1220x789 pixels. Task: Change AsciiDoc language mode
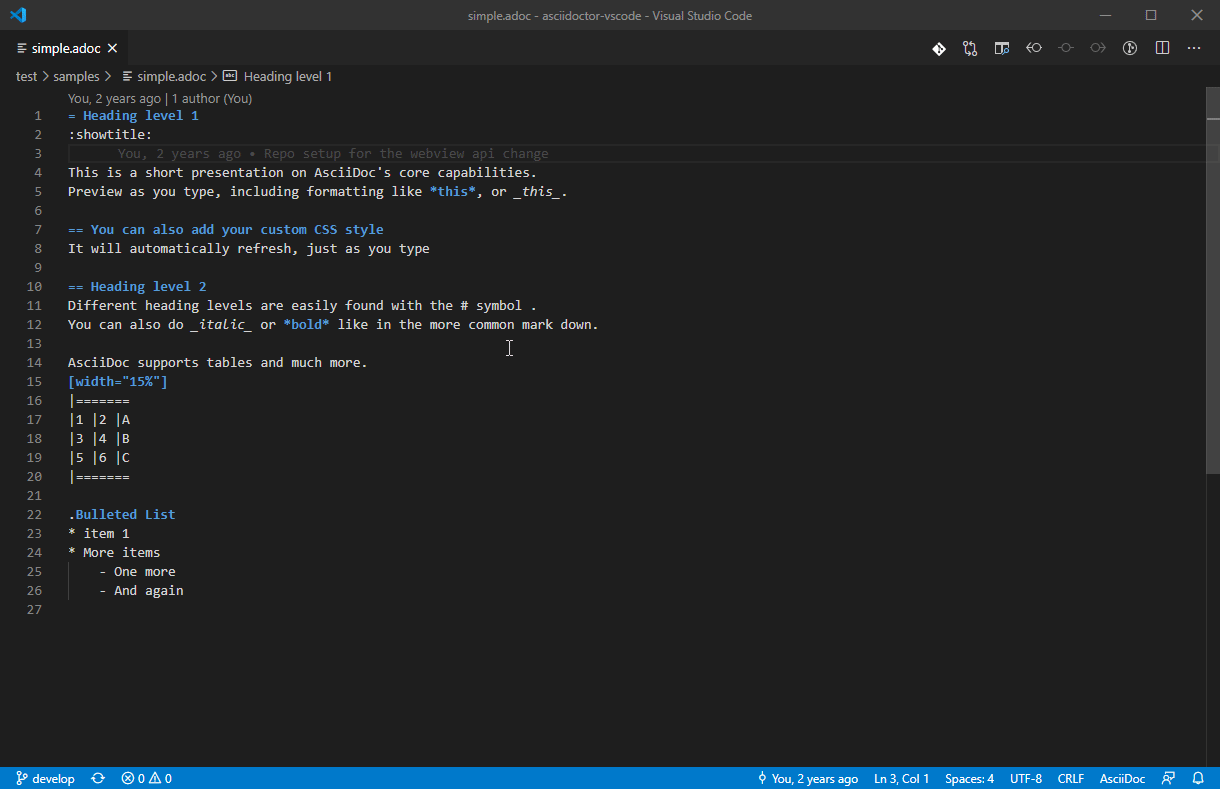[1122, 778]
